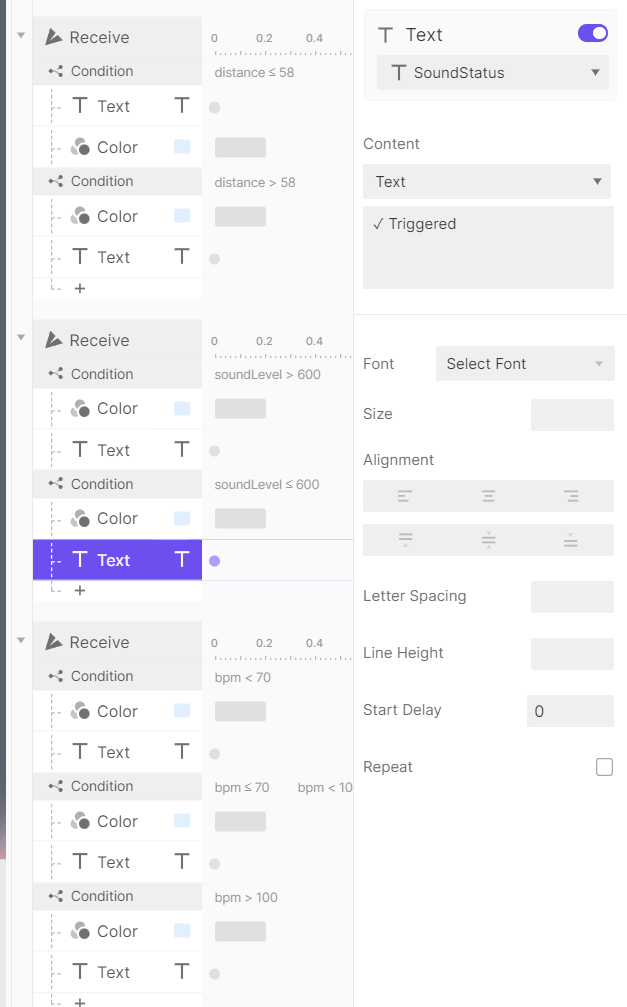The image size is (627, 1007).
Task: Click the align left icon
Action: [x=405, y=496]
